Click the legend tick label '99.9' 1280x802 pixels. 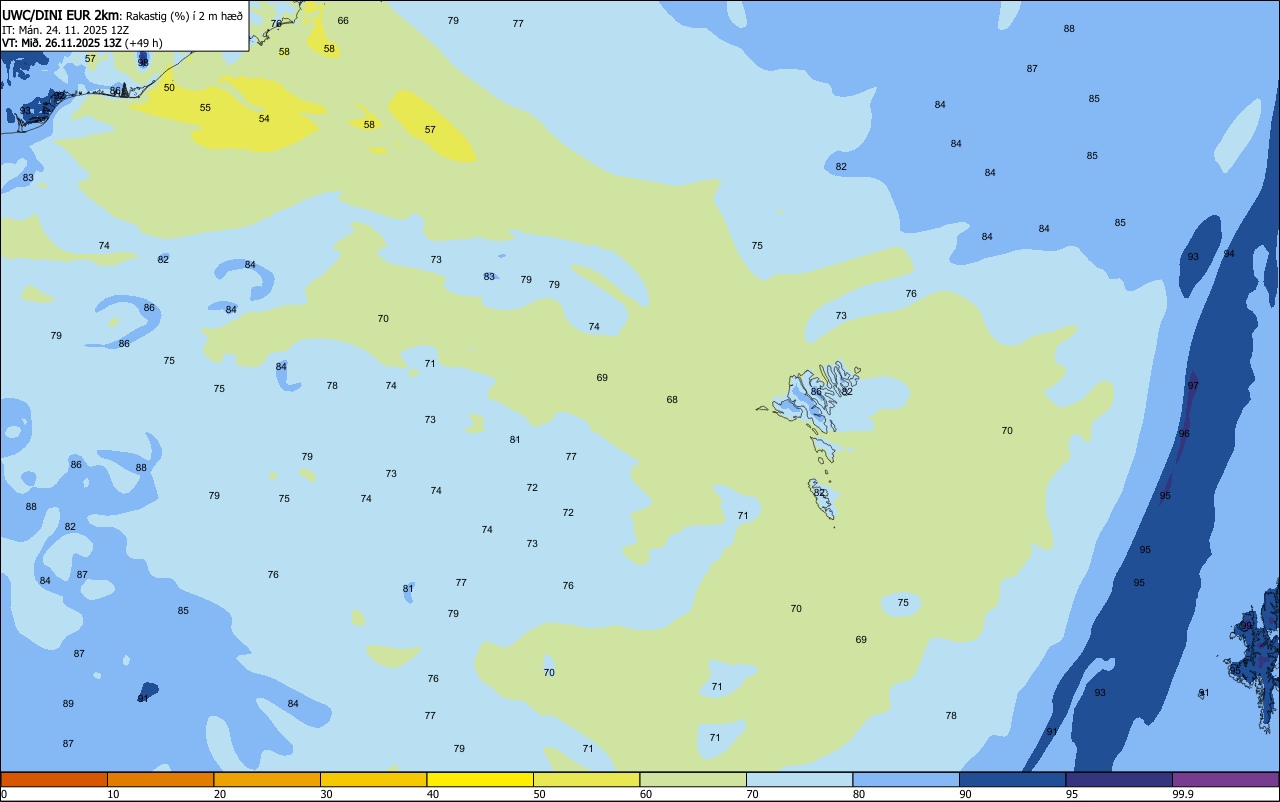[x=1183, y=794]
